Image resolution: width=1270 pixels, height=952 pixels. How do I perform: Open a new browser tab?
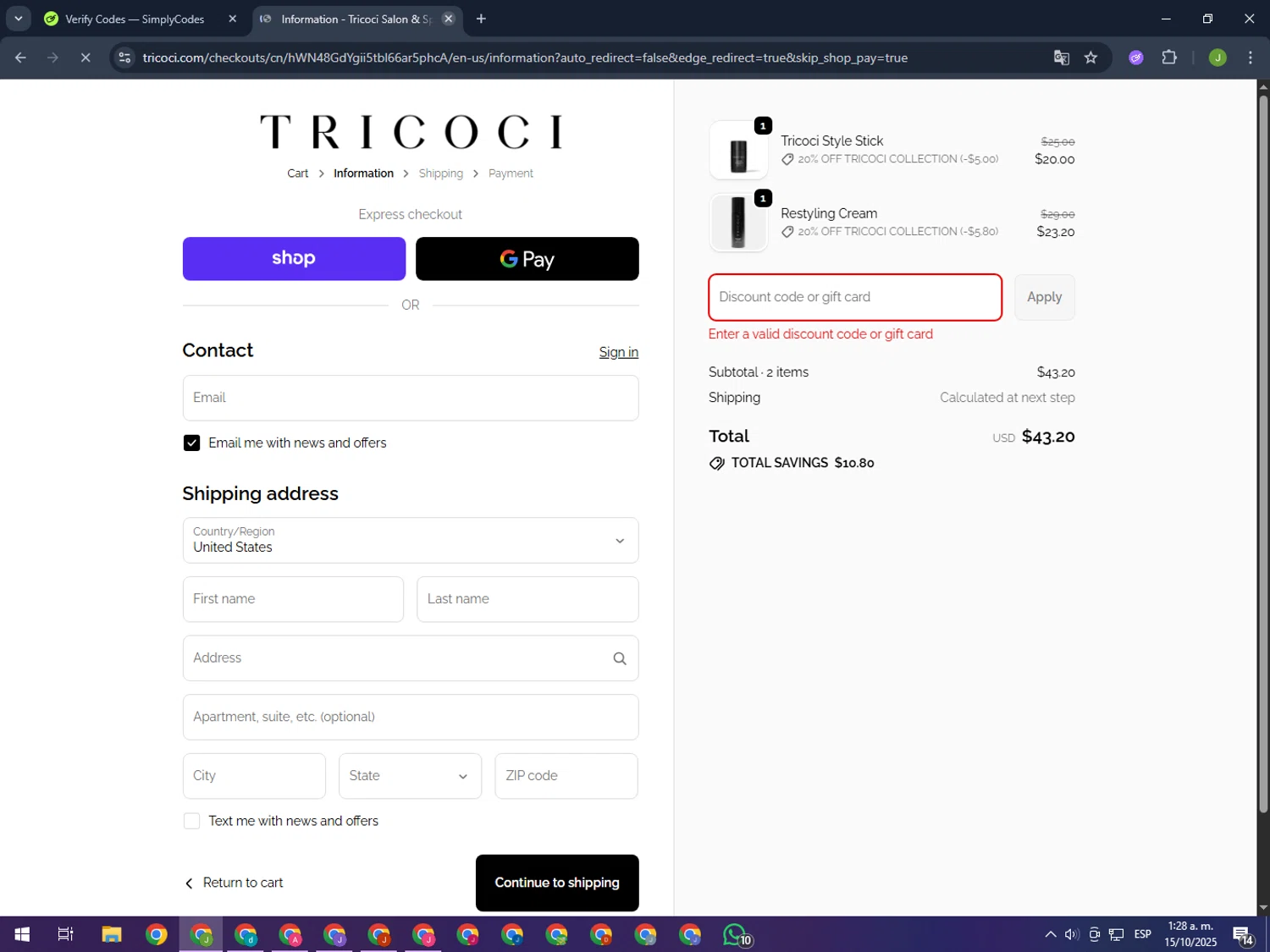(x=481, y=19)
